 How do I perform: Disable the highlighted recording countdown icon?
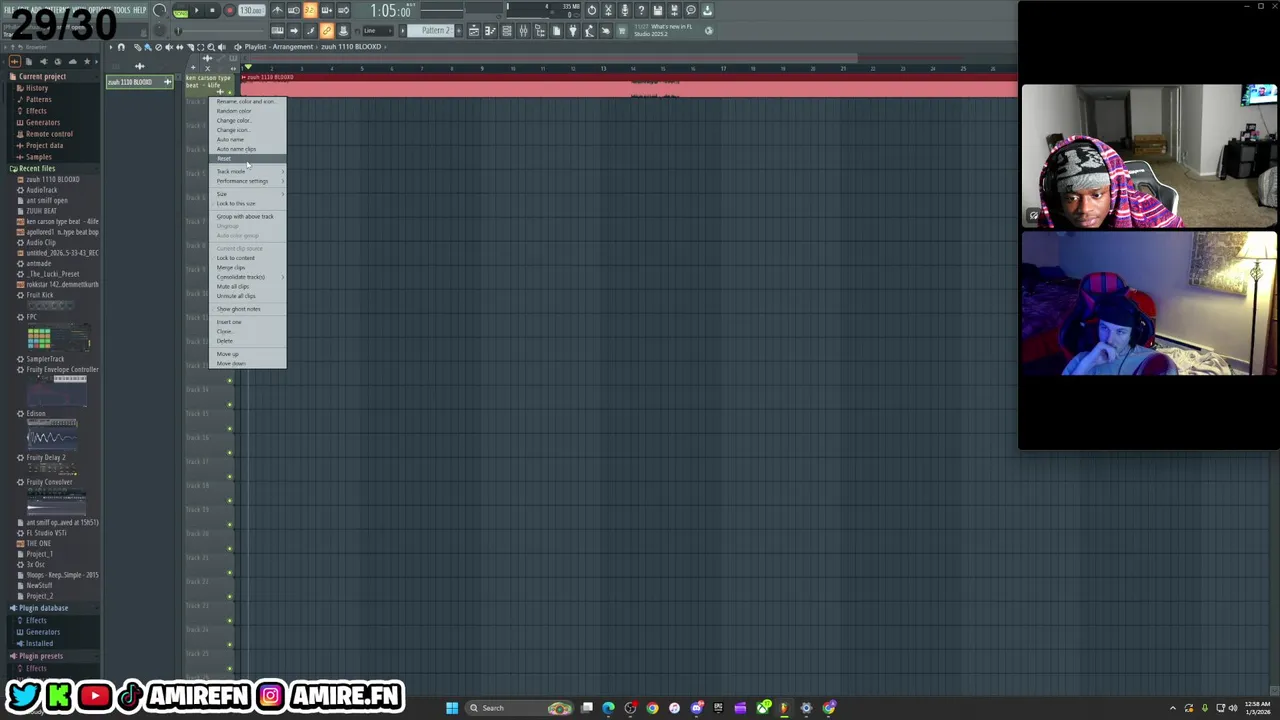(310, 11)
